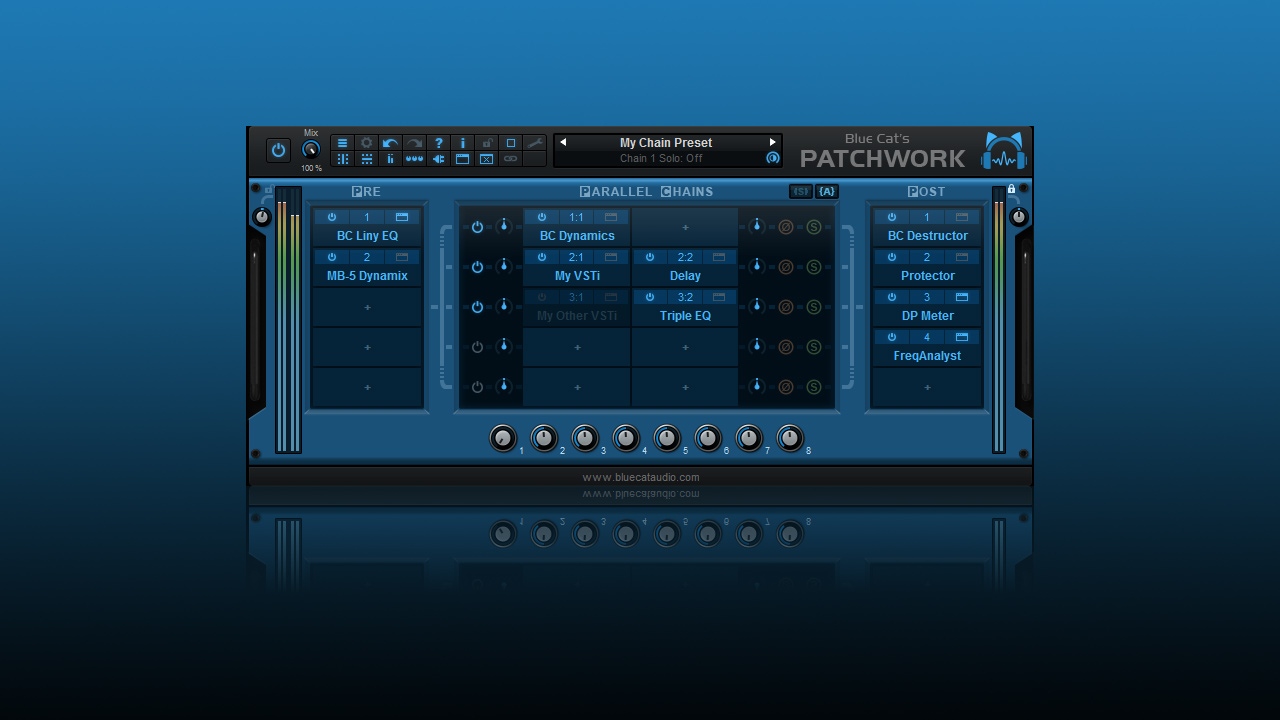The image size is (1280, 720).
Task: Click the My Other VSTi plug-in name
Action: point(577,316)
